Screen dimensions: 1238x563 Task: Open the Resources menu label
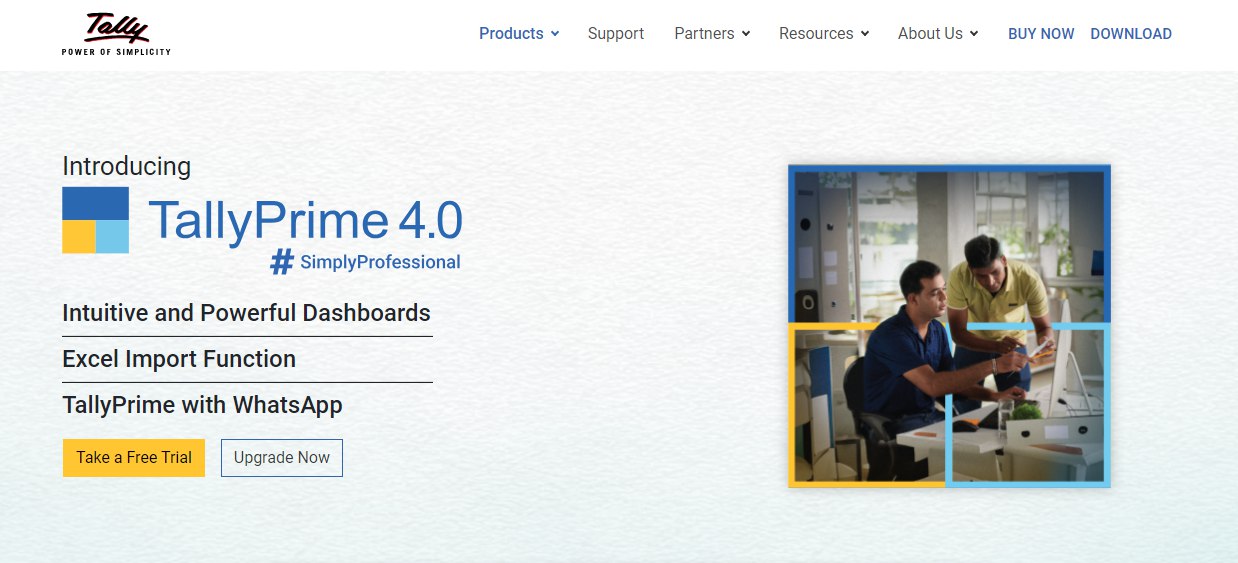(x=816, y=33)
